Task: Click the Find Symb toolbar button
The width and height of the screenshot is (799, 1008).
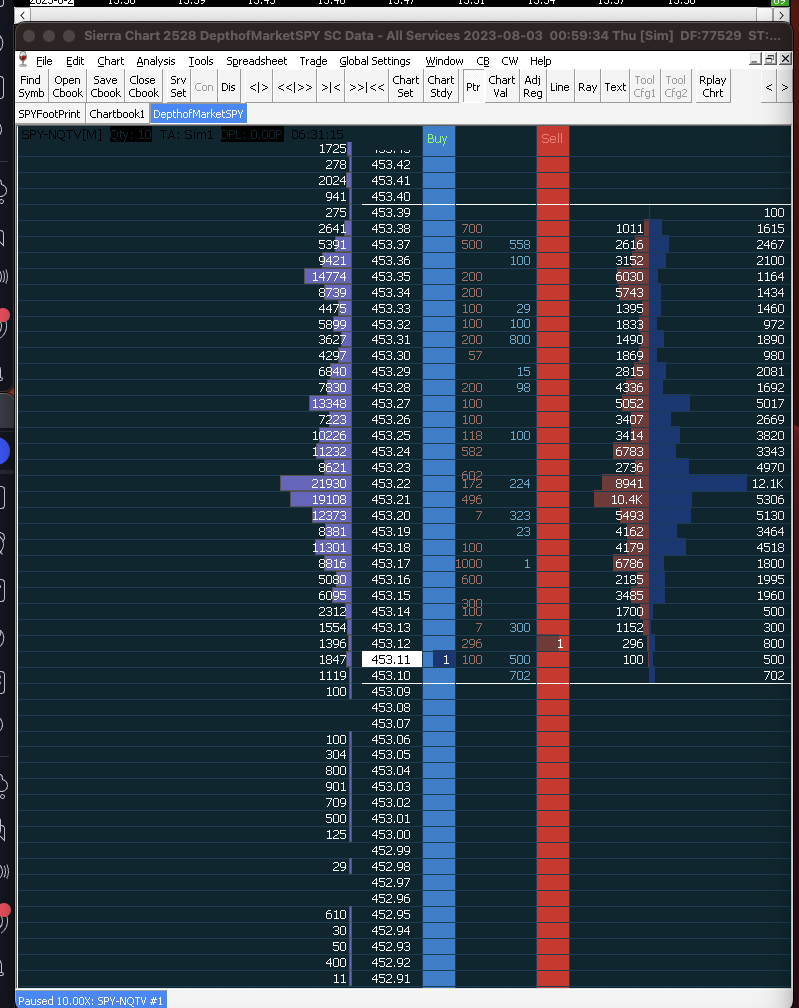Action: point(31,86)
